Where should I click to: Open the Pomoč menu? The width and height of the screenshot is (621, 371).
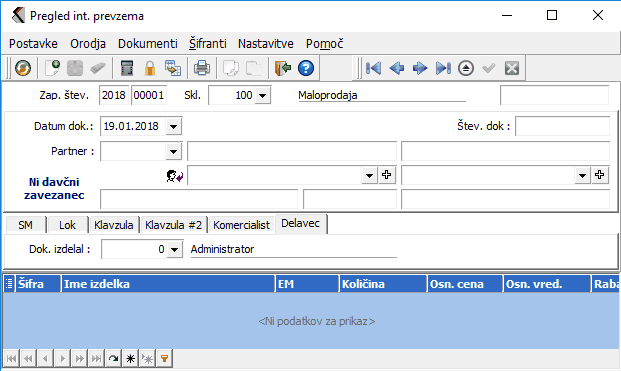point(324,44)
